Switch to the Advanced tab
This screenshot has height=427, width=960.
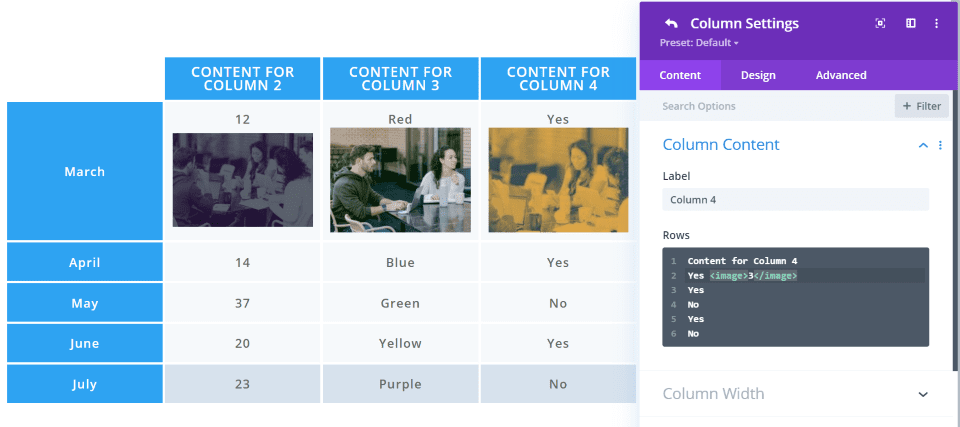tap(841, 75)
